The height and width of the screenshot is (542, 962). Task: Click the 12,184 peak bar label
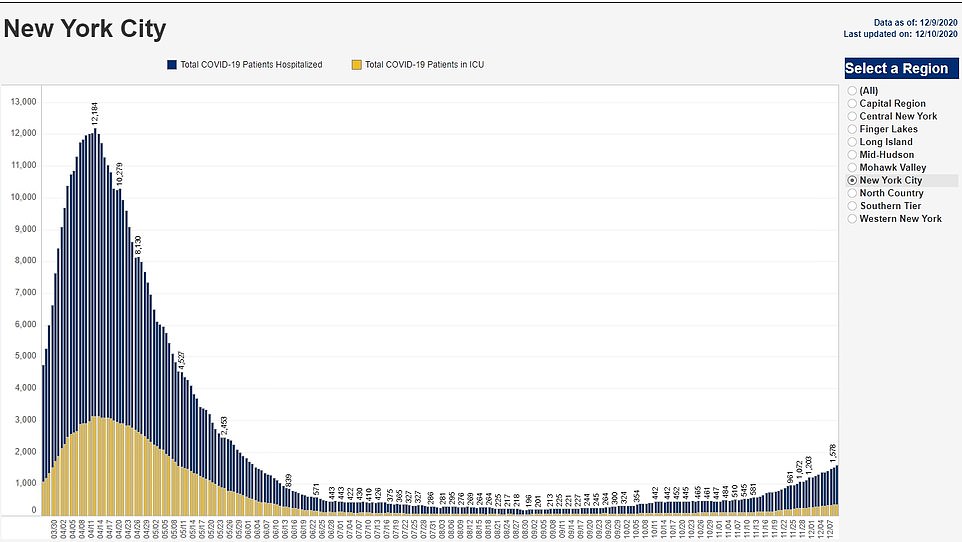[94, 114]
